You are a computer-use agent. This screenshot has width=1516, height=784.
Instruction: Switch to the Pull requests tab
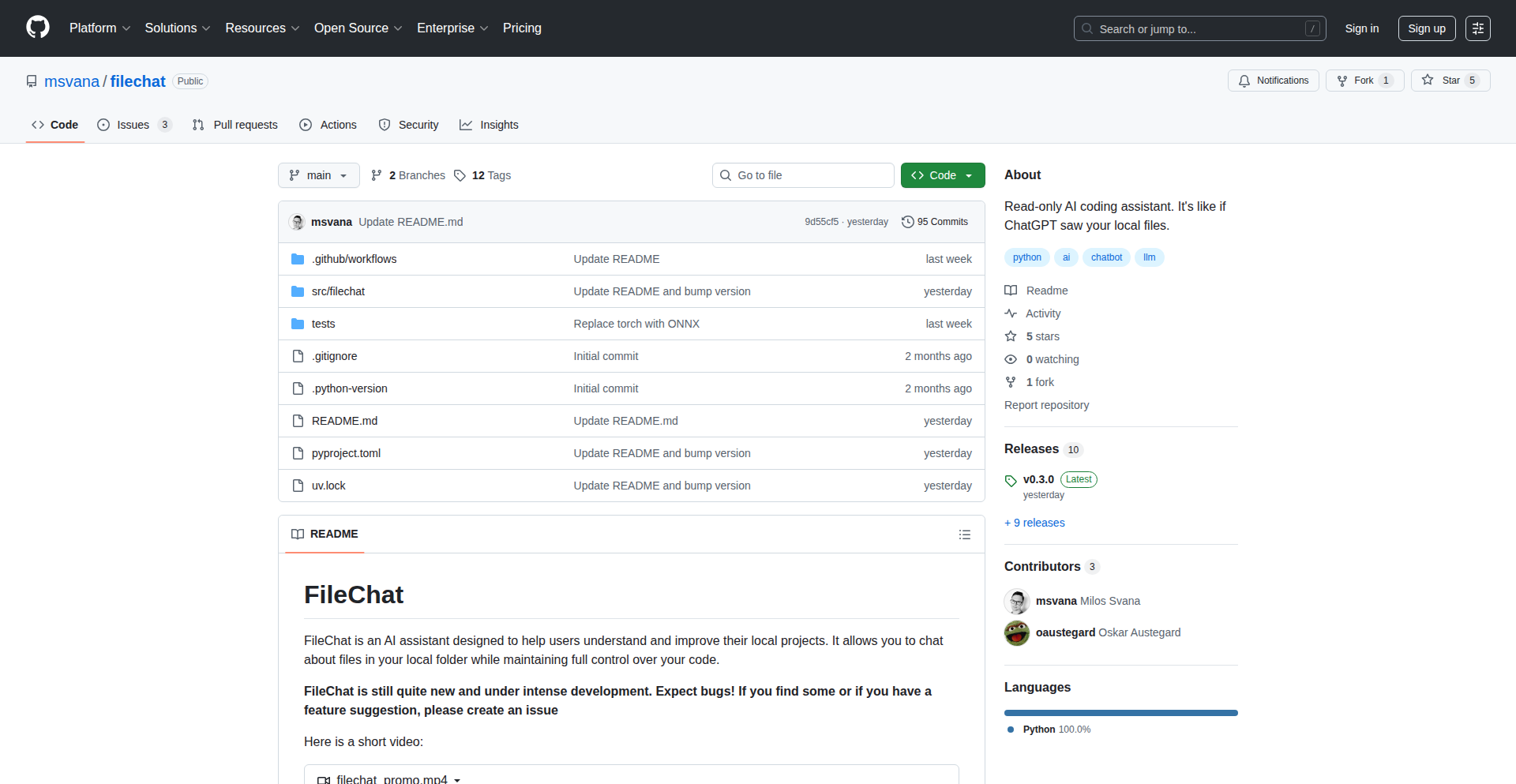(235, 125)
